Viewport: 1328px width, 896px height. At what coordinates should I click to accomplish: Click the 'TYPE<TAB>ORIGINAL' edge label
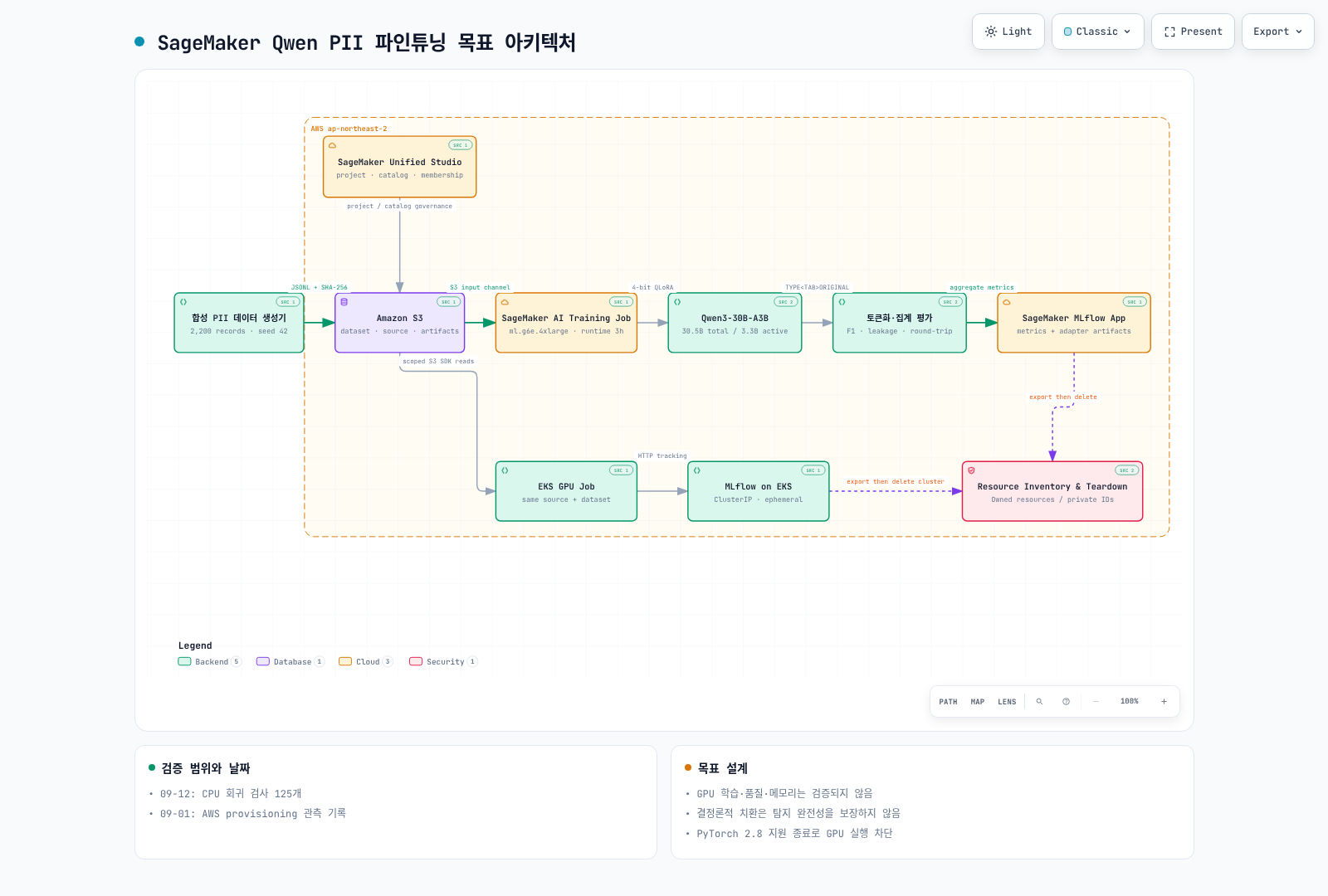(818, 288)
